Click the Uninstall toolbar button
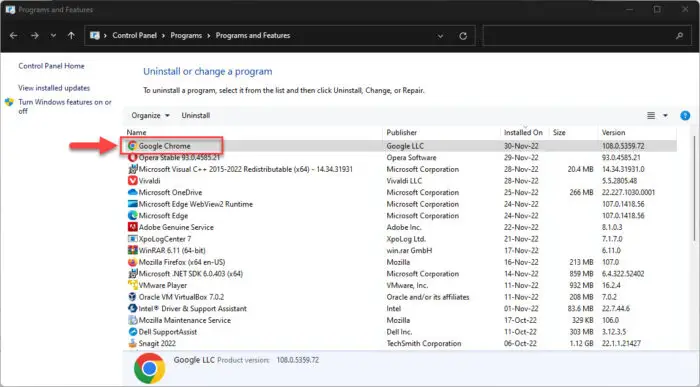This screenshot has width=700, height=387. click(196, 116)
